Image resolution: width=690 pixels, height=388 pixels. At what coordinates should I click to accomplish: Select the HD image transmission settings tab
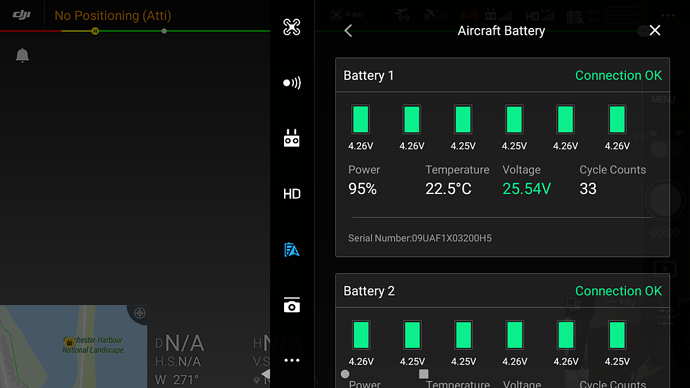pos(292,194)
